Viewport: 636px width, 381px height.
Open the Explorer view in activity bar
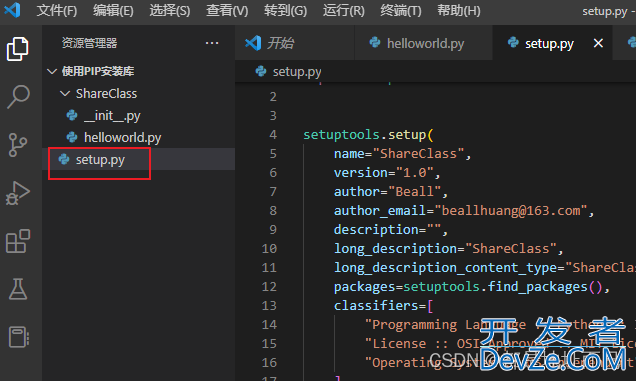click(18, 49)
